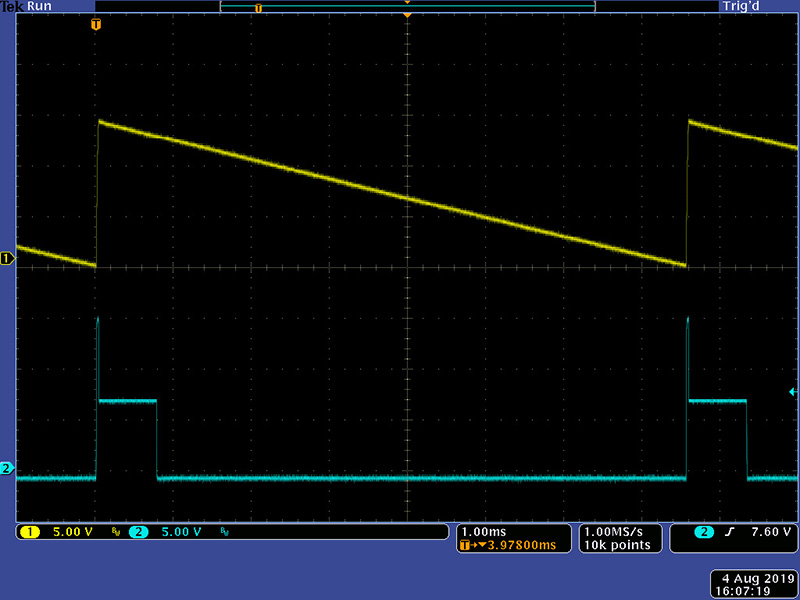
Task: Click channel 2 5.00 V scale readout
Action: pos(181,532)
